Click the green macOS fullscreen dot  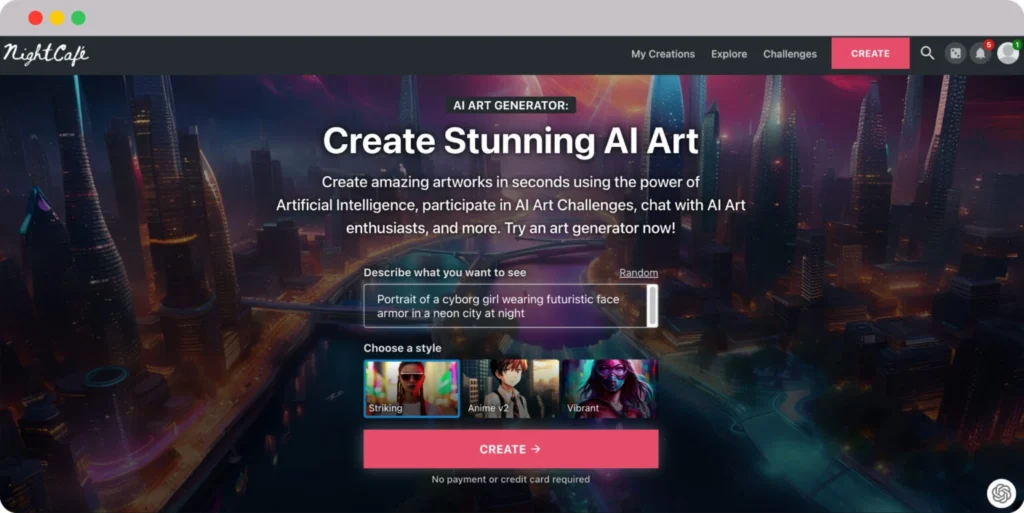78,18
